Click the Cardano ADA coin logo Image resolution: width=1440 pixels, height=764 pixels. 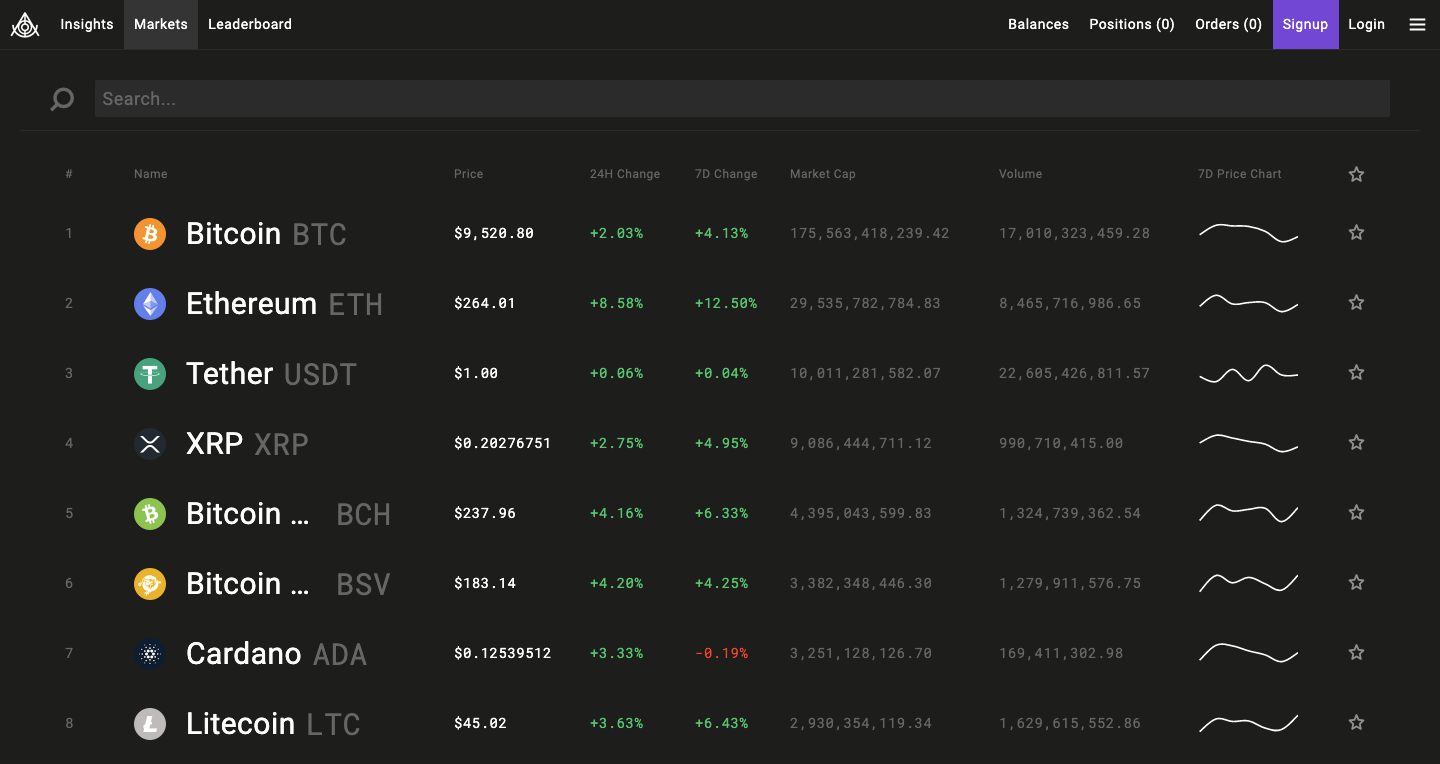[150, 654]
